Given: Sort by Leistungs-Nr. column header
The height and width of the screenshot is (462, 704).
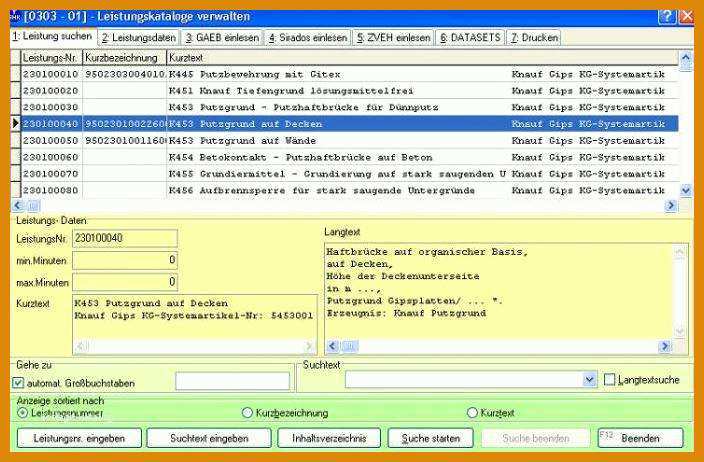Looking at the screenshot, I should coord(52,58).
